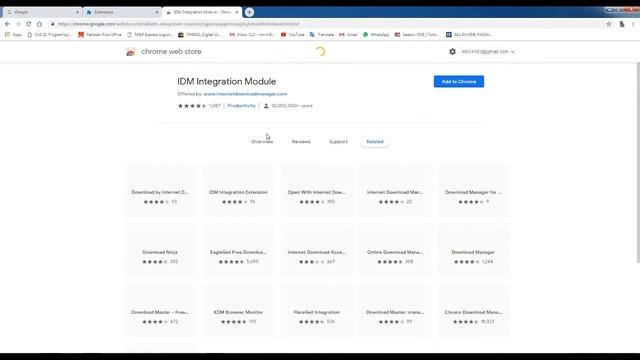The height and width of the screenshot is (360, 640).
Task: Open the M&P Express Logistics bookmark
Action: coord(150,35)
